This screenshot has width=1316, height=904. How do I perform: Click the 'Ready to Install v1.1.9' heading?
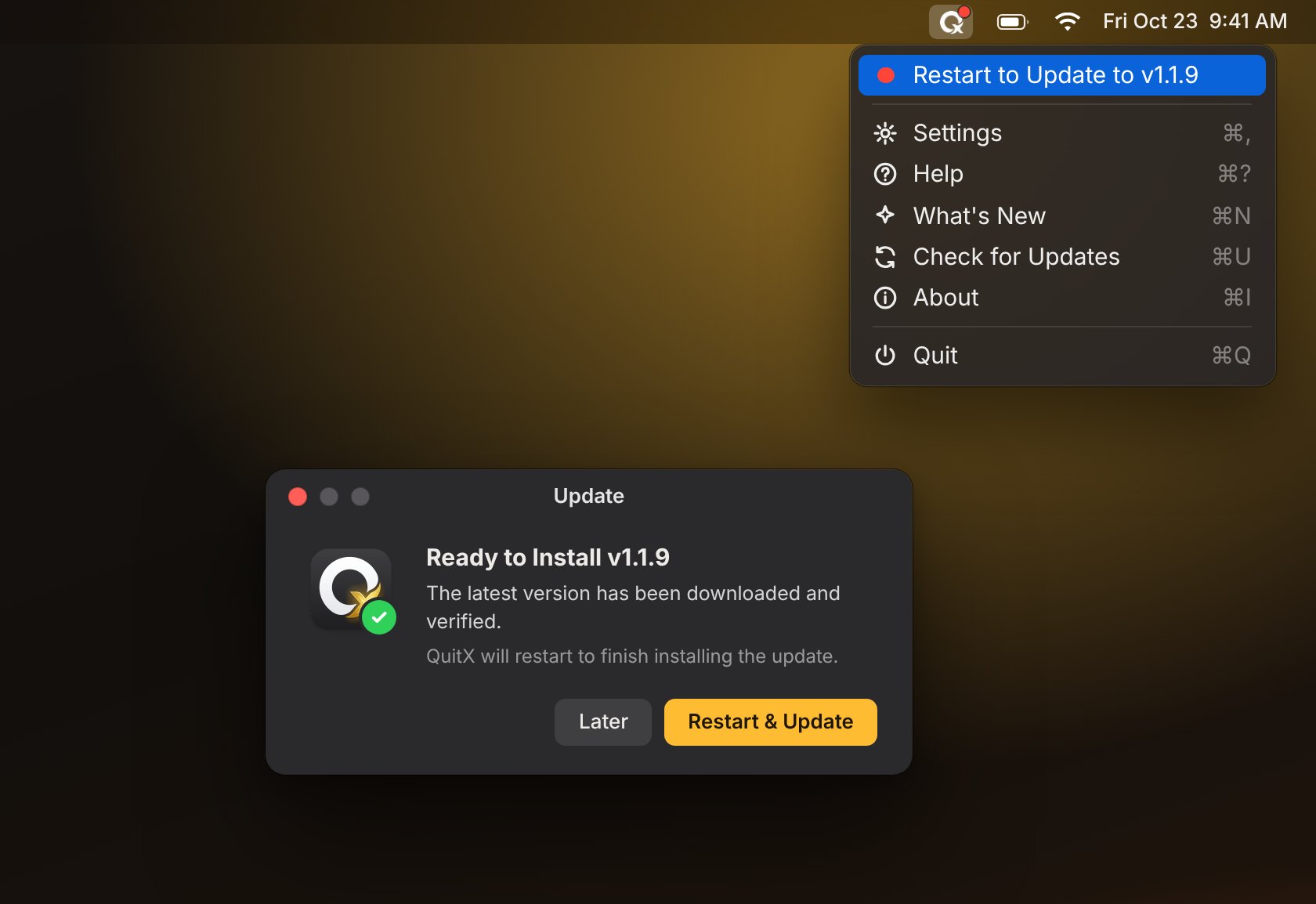tap(548, 558)
